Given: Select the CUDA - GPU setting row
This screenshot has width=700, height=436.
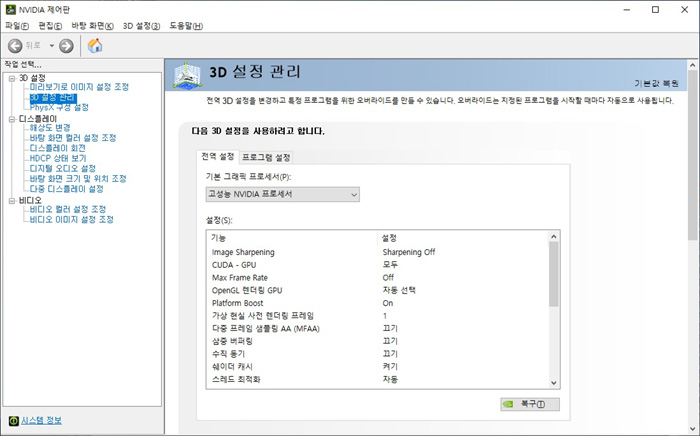Looking at the screenshot, I should click(x=378, y=265).
